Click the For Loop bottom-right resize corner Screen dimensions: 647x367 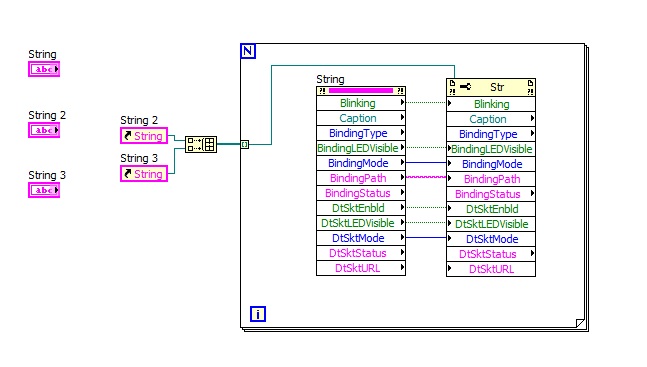[580, 323]
